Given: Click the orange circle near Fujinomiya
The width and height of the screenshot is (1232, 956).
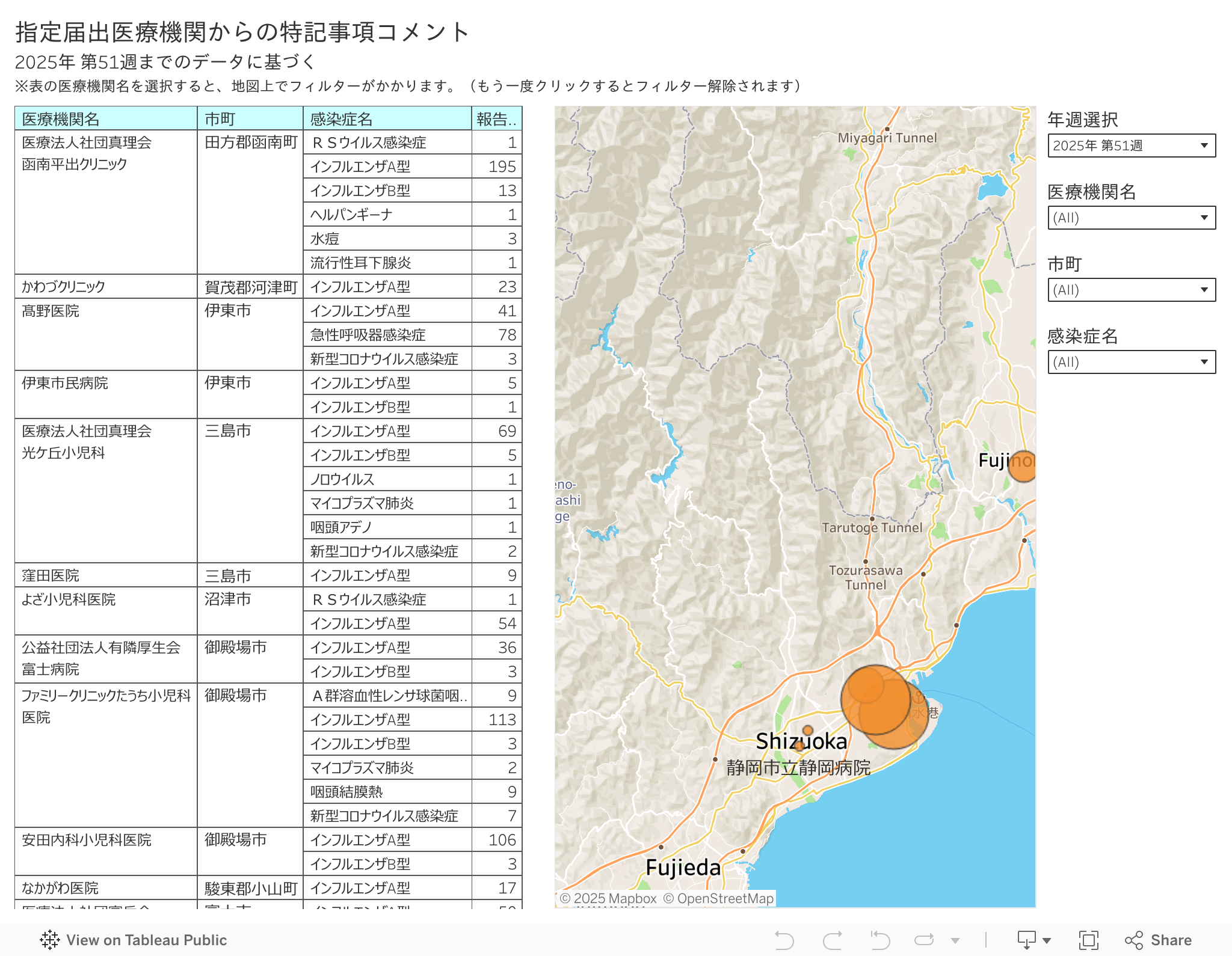Looking at the screenshot, I should 1023,466.
